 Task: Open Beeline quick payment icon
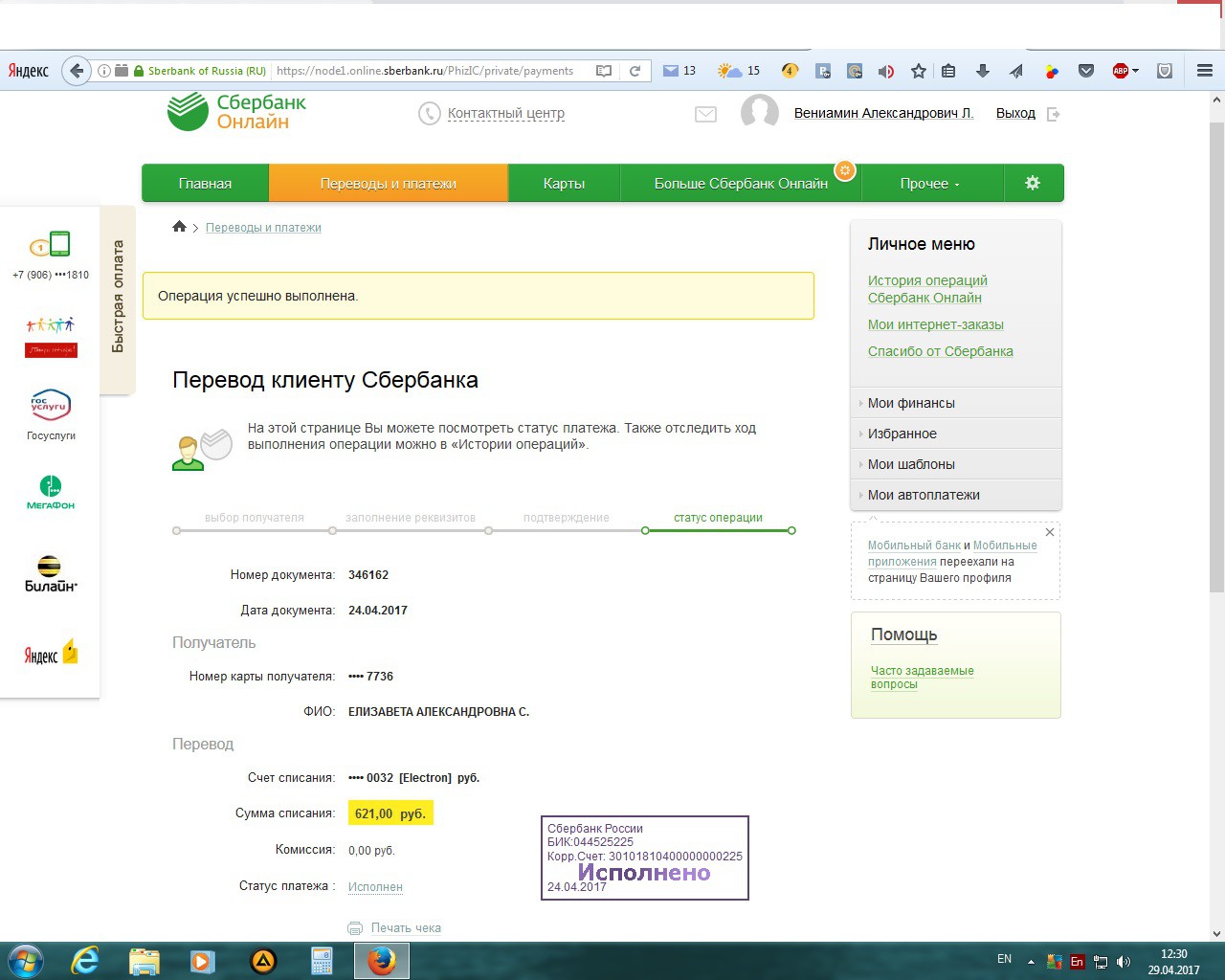[x=51, y=573]
